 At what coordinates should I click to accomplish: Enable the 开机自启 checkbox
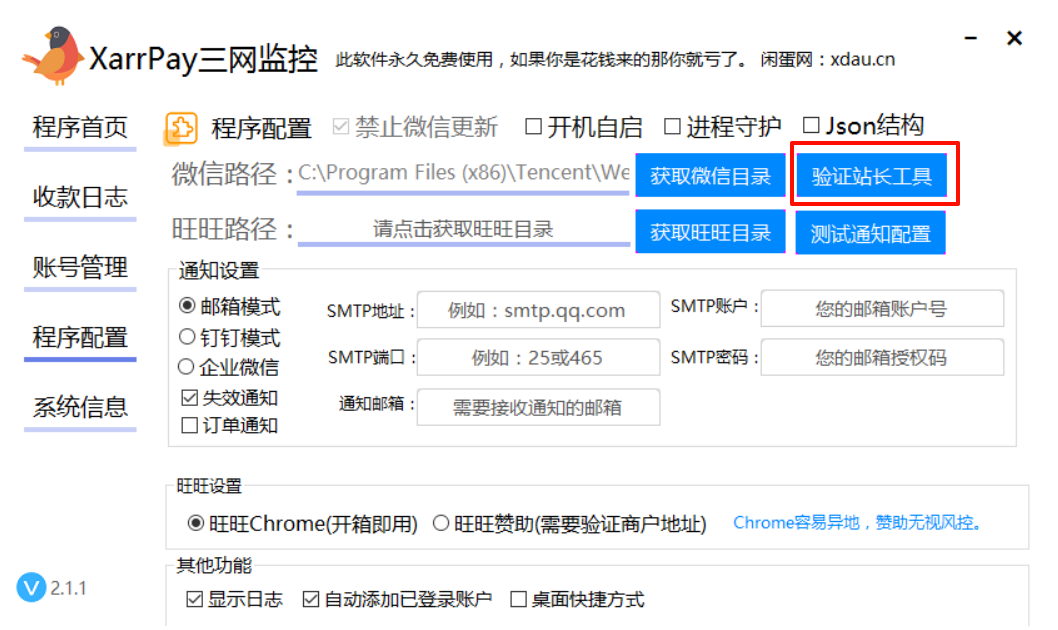pos(532,126)
